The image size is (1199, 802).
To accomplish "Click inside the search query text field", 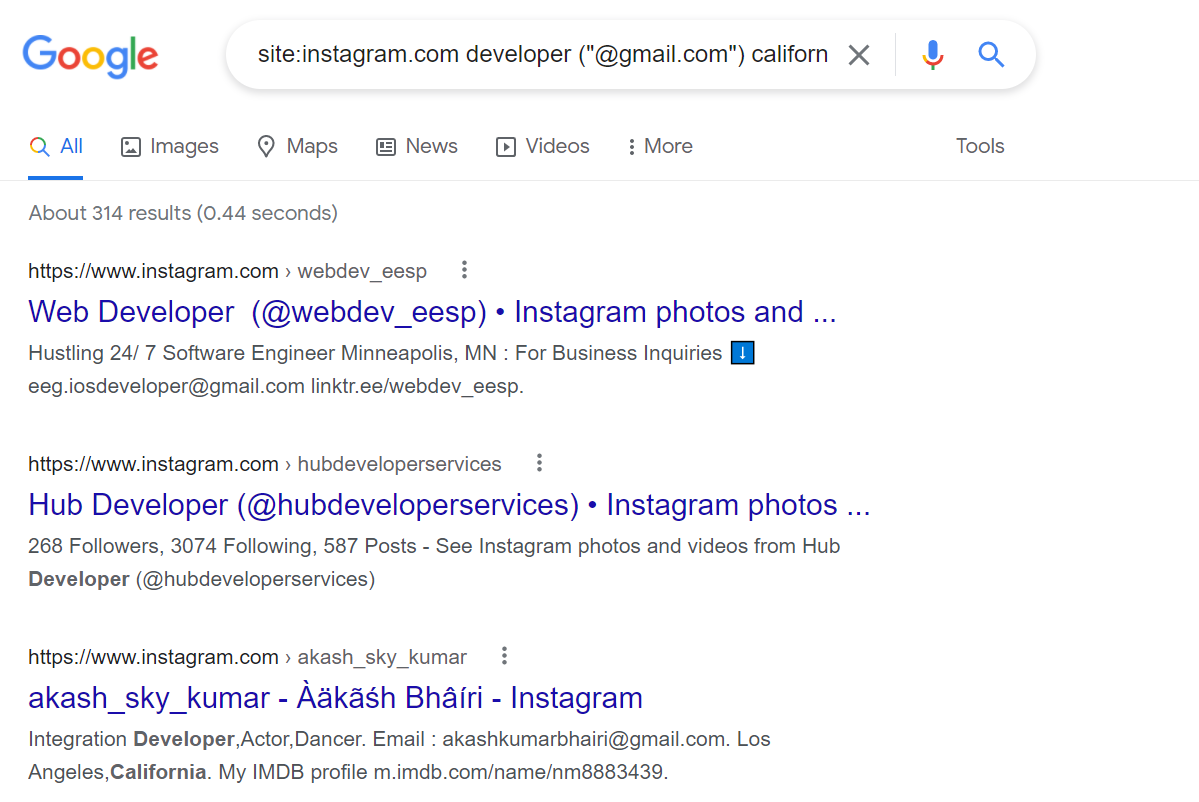I will click(541, 55).
